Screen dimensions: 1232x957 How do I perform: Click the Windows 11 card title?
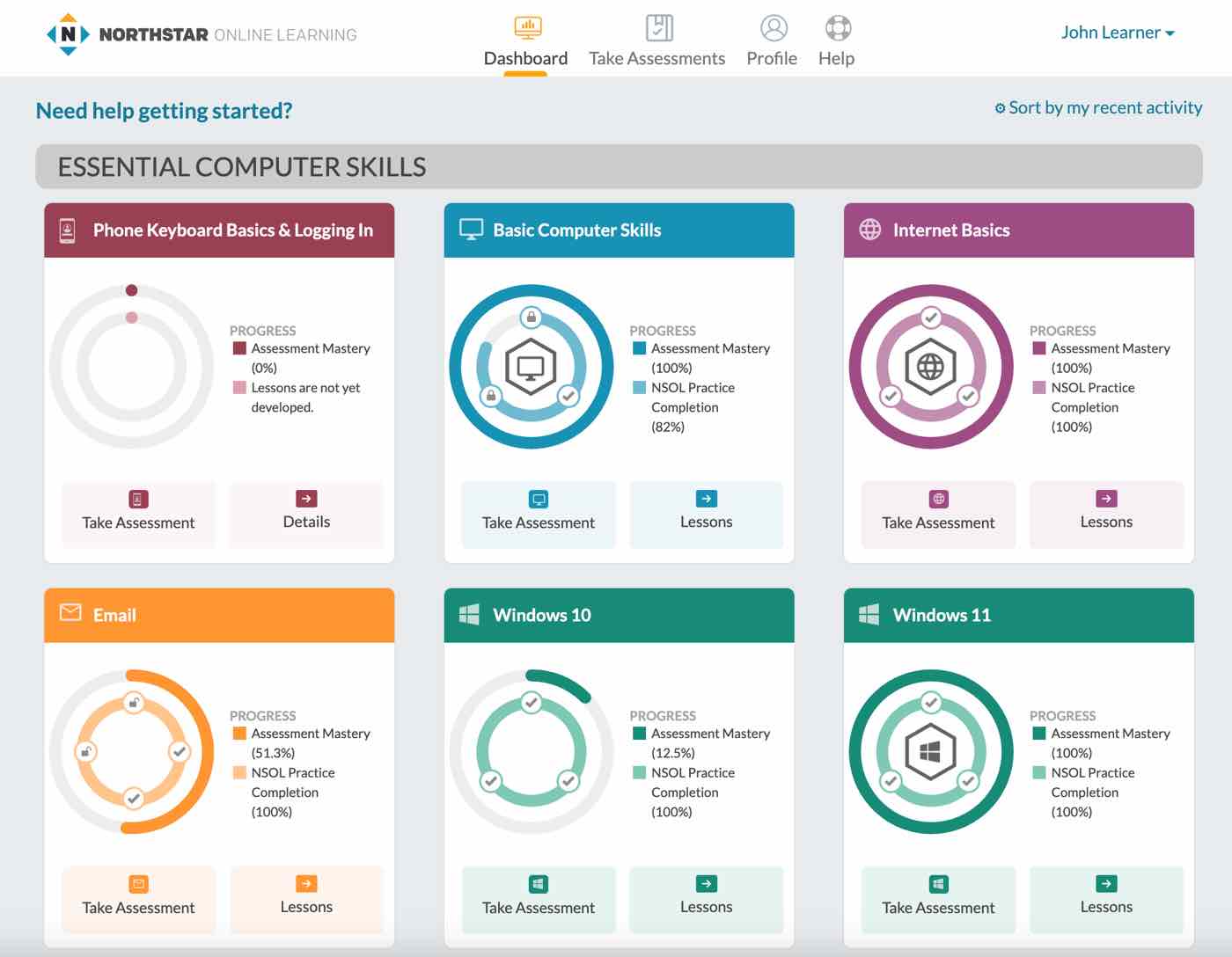click(x=942, y=615)
